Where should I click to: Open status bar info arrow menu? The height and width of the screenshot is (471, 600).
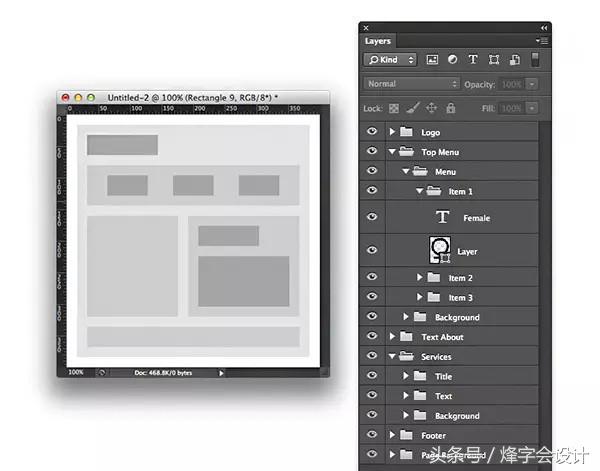(221, 373)
